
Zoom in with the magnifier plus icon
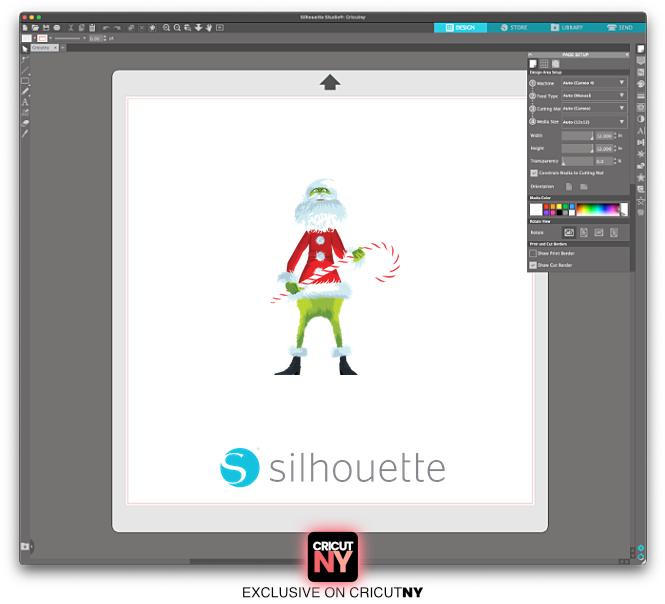point(166,28)
